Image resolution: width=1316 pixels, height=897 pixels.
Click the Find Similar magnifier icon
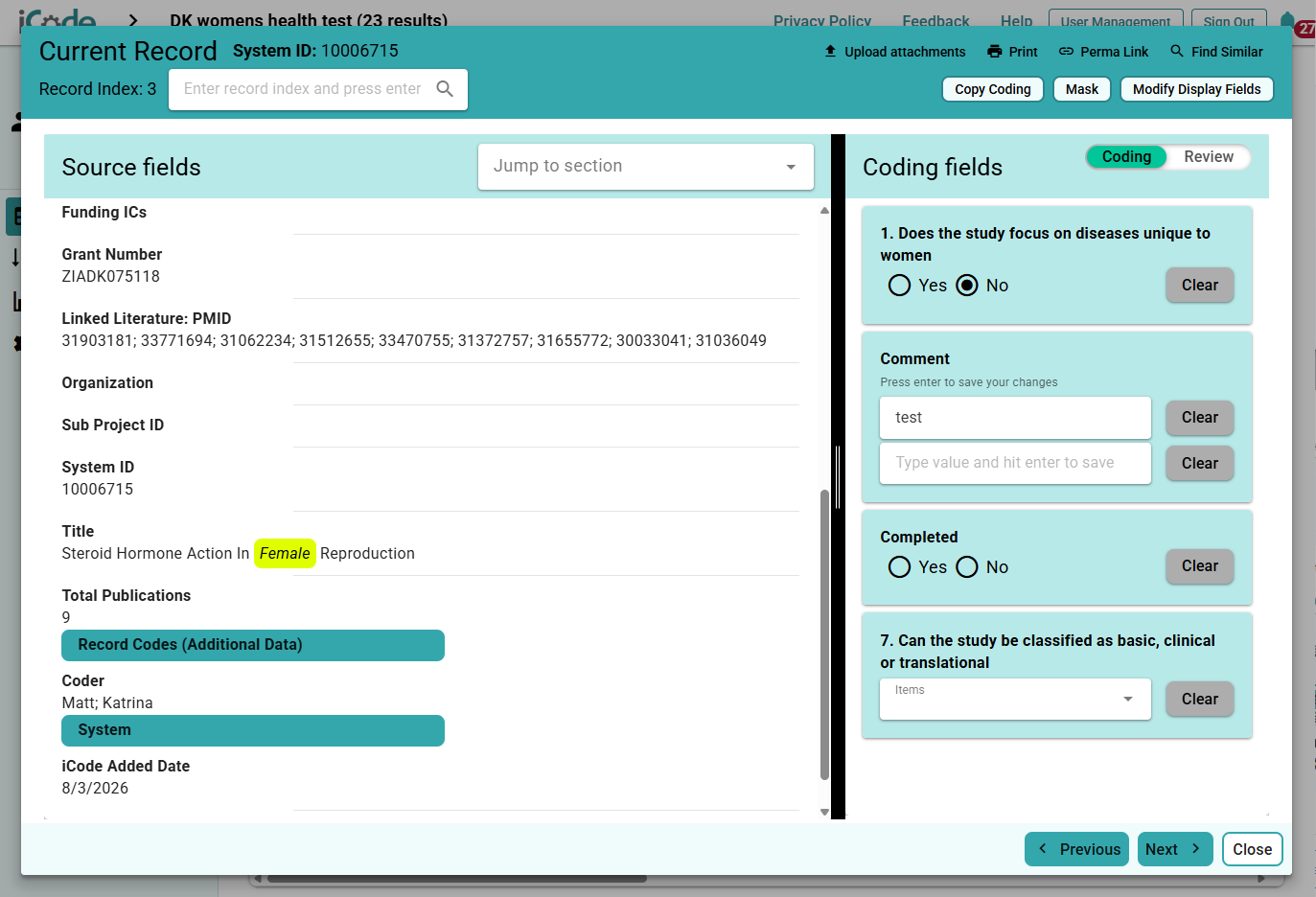point(1177,51)
